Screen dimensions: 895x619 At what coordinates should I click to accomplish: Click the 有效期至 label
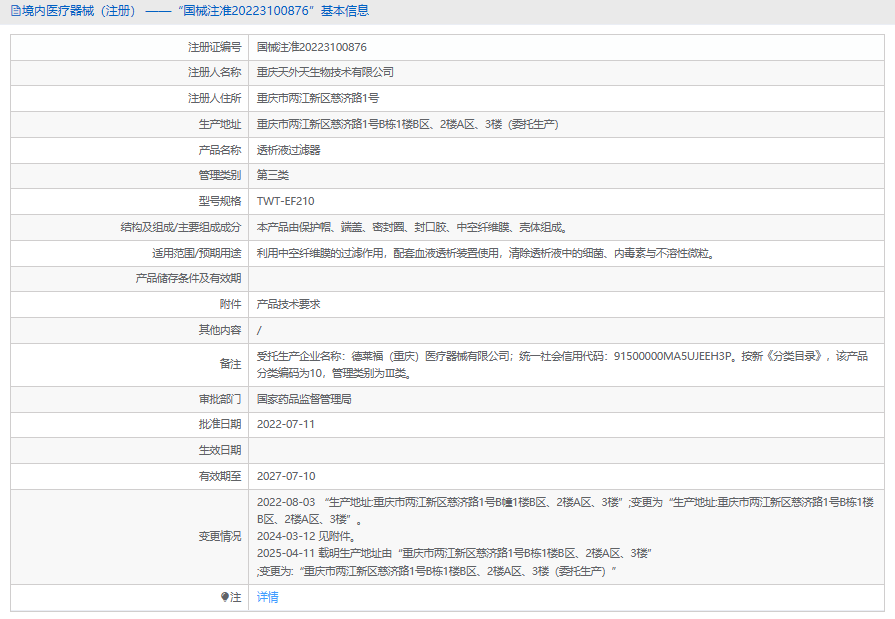pyautogui.click(x=220, y=476)
